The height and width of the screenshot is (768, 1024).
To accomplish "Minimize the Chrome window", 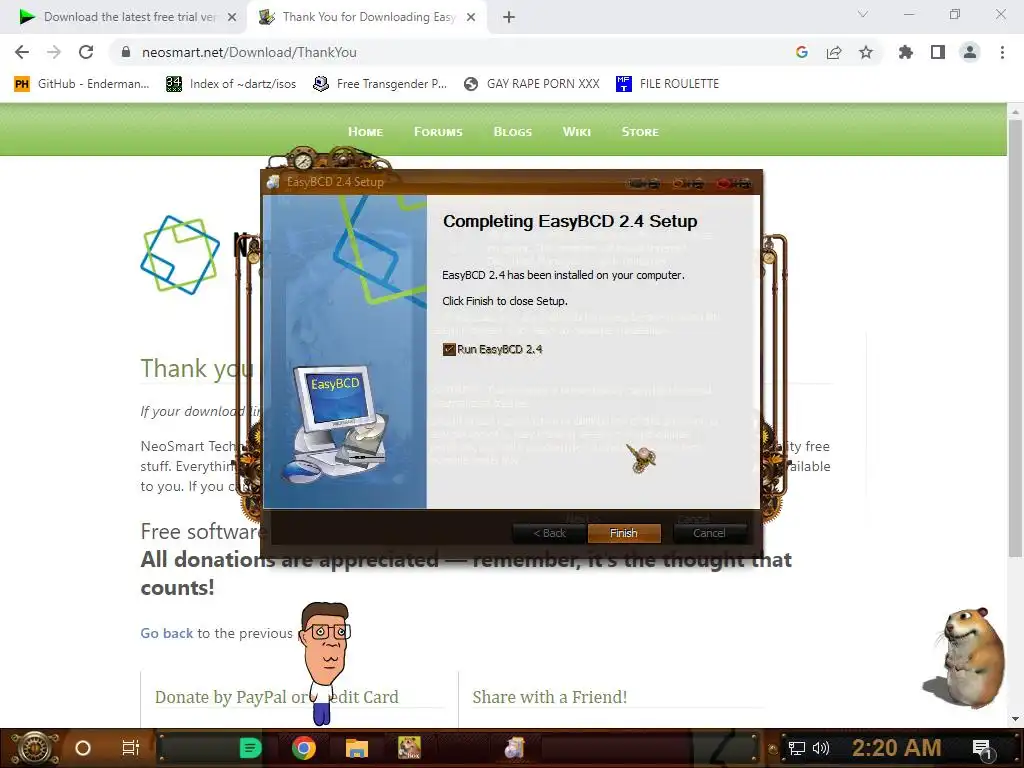I will click(x=909, y=14).
